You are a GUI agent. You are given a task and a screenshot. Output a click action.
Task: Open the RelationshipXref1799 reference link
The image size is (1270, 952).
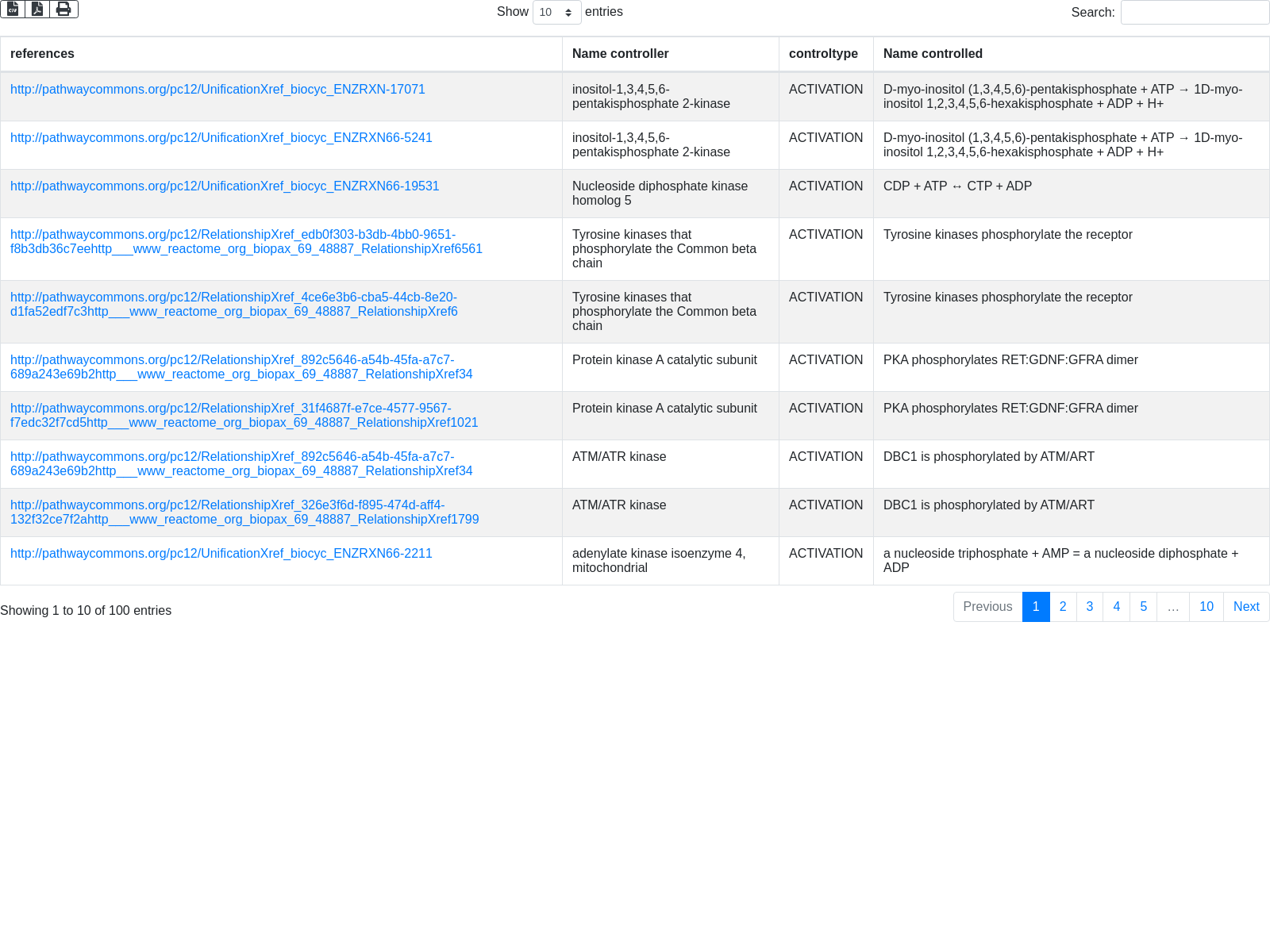(244, 512)
